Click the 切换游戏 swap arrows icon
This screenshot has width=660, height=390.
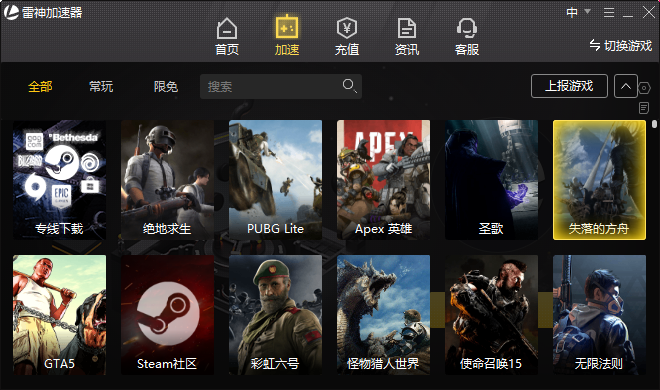pos(594,45)
